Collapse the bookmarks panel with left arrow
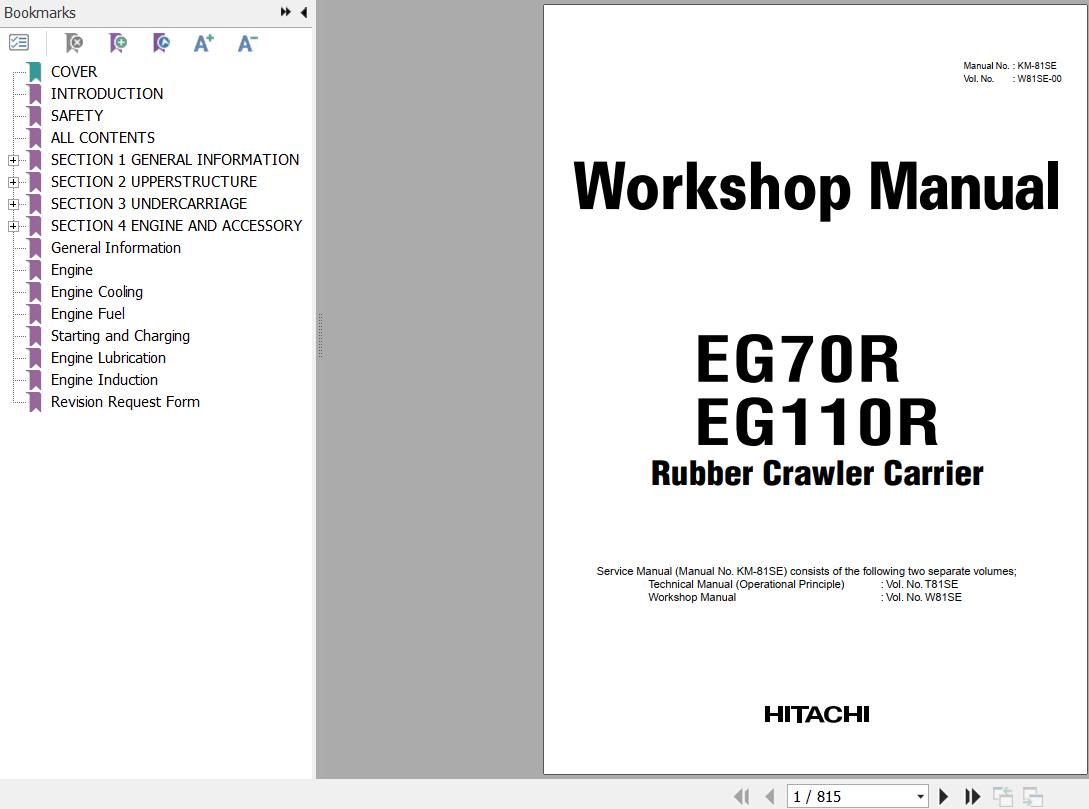This screenshot has width=1089, height=809. 304,12
